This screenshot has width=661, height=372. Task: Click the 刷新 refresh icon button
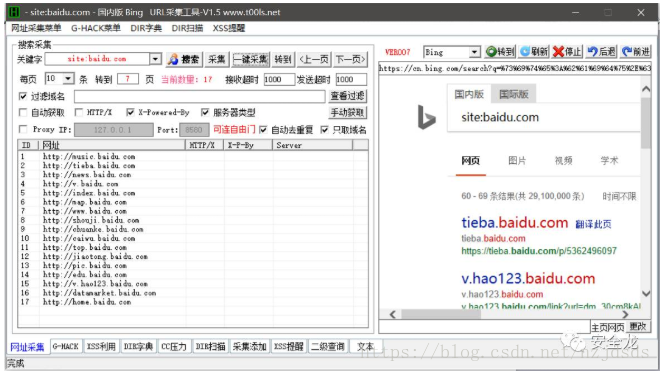pyautogui.click(x=534, y=52)
